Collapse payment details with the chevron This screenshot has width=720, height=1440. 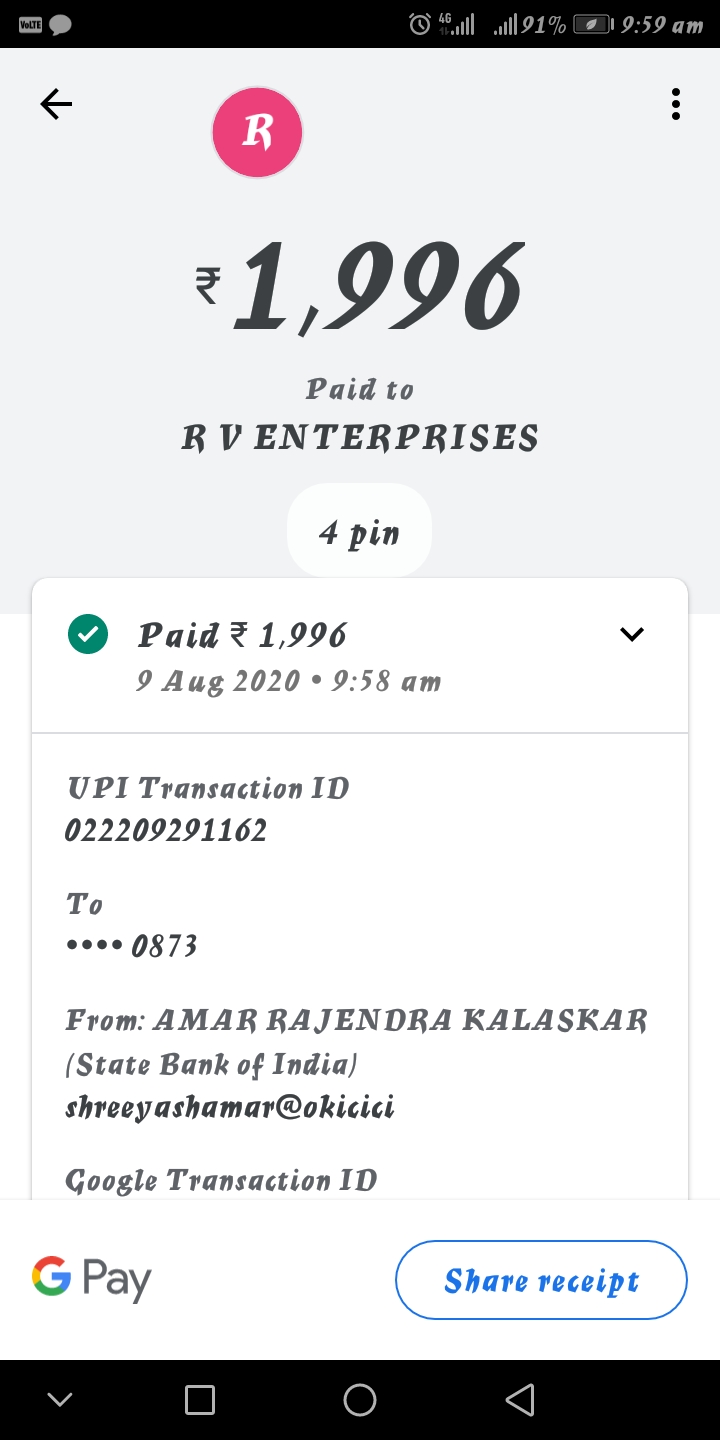pyautogui.click(x=632, y=634)
